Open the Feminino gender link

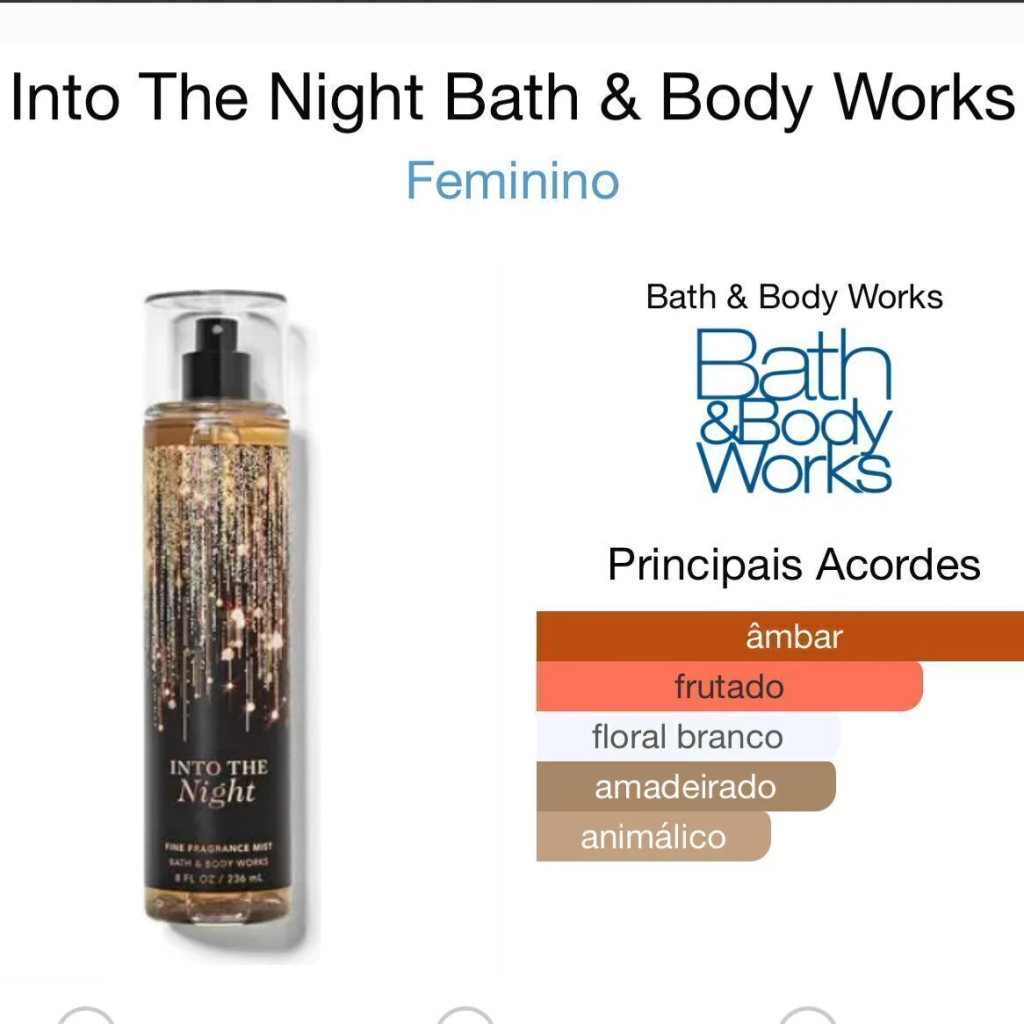coord(513,181)
